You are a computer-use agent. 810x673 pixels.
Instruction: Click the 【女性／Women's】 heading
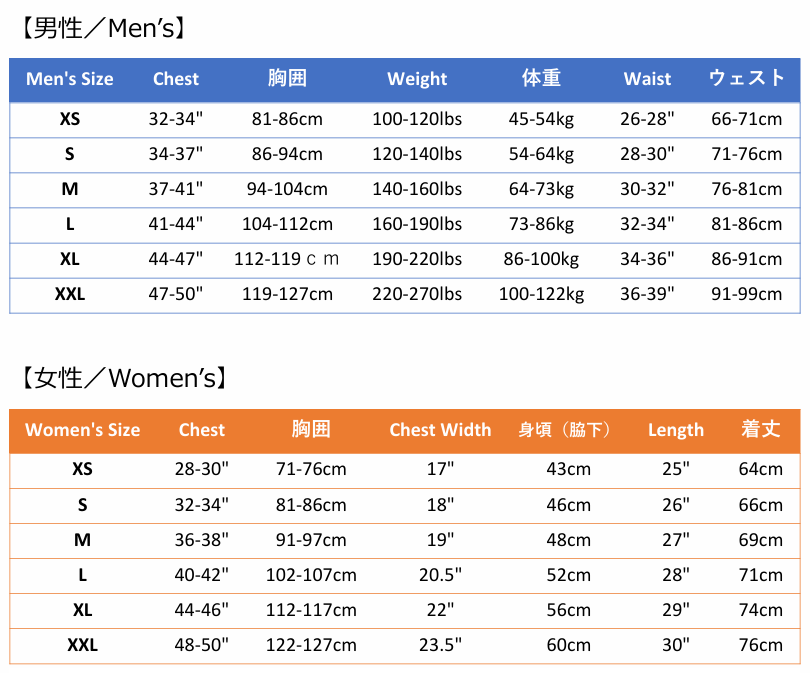click(x=120, y=378)
